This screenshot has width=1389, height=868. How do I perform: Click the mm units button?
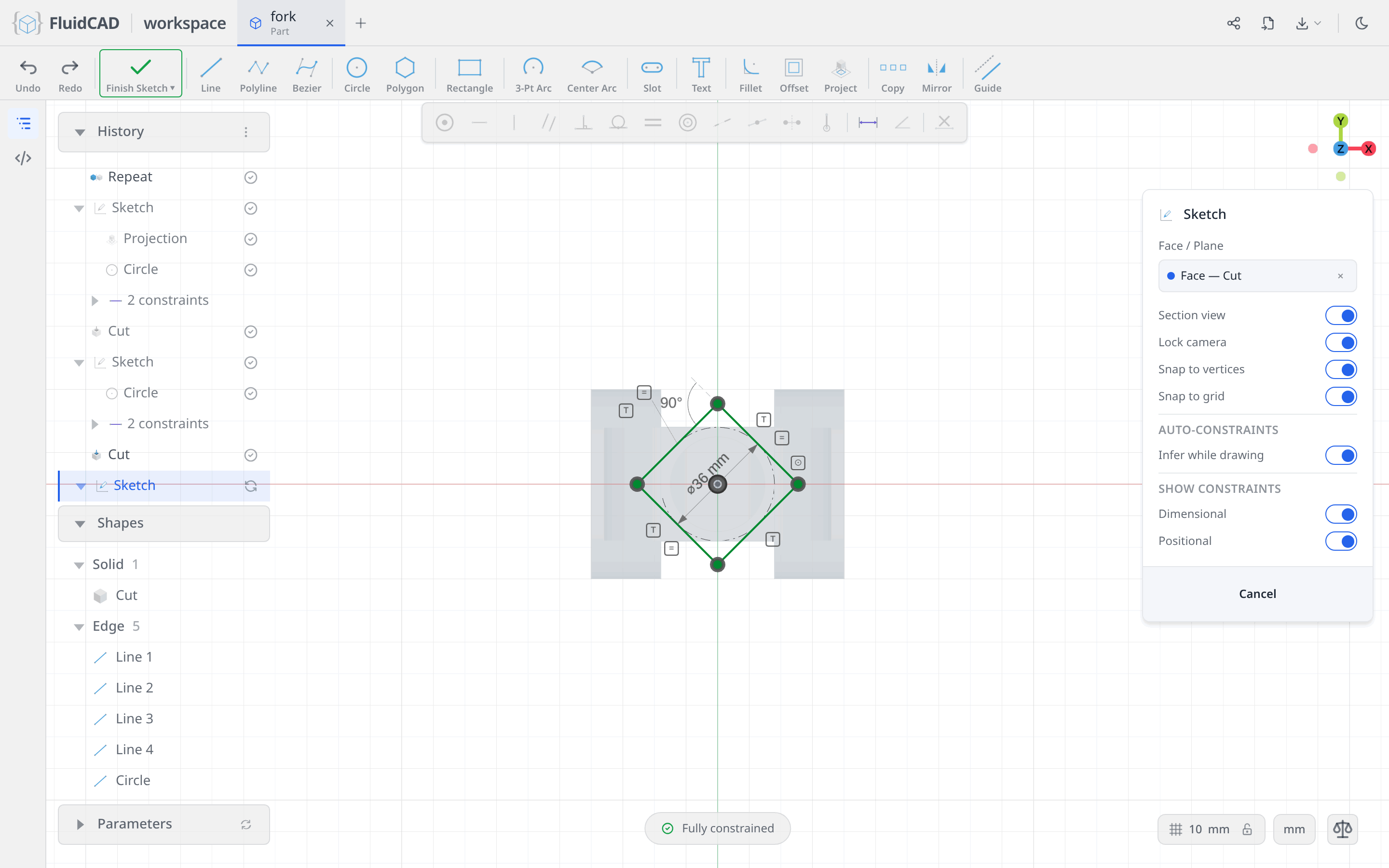[1294, 829]
